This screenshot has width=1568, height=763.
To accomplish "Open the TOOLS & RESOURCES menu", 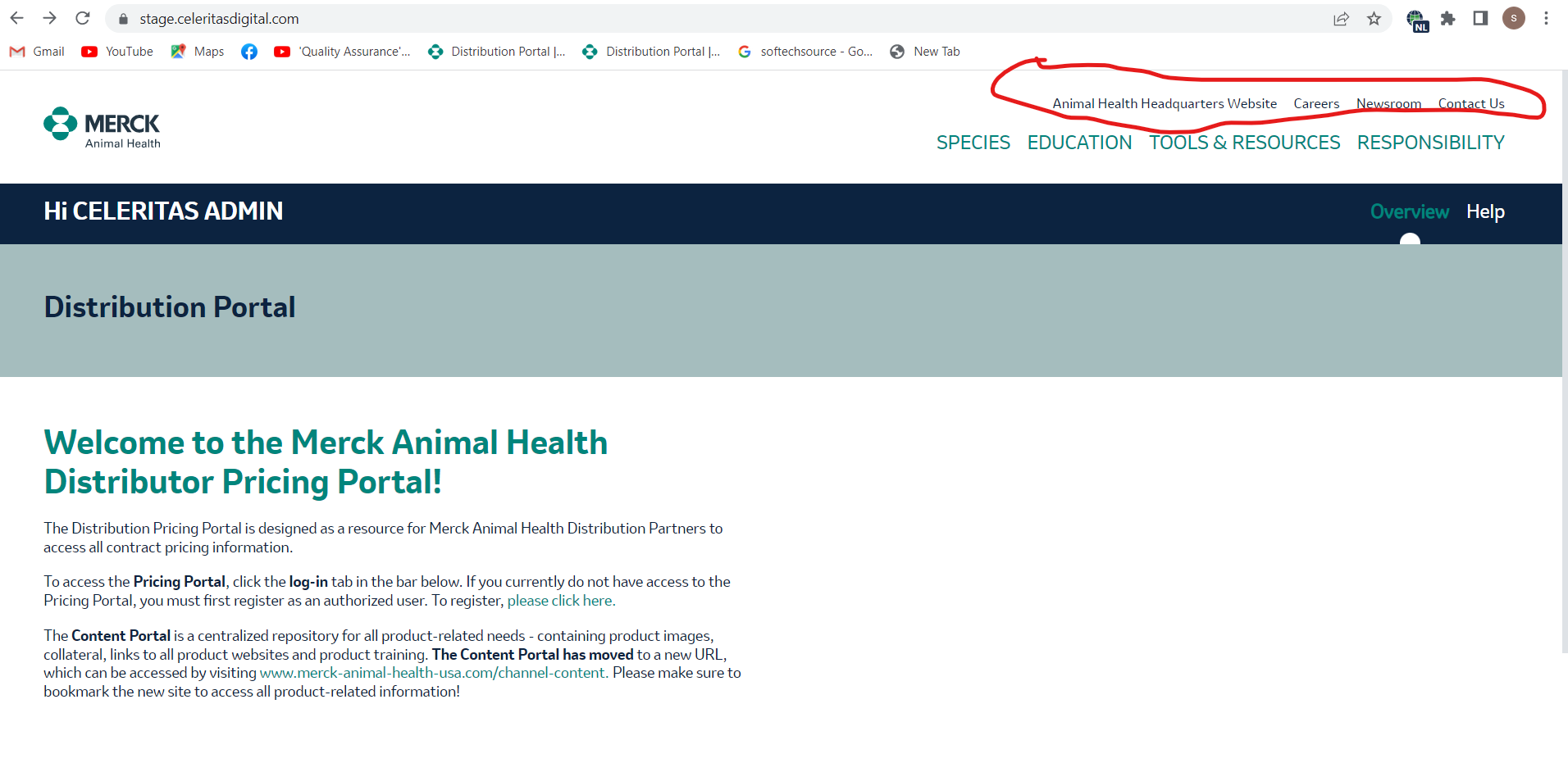I will coord(1244,143).
